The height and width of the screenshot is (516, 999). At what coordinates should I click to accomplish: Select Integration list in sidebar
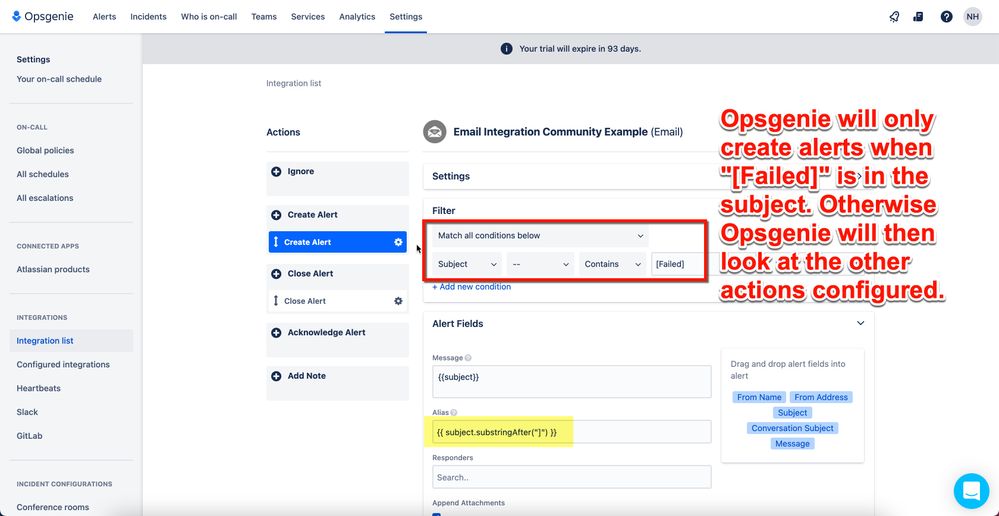(x=71, y=341)
